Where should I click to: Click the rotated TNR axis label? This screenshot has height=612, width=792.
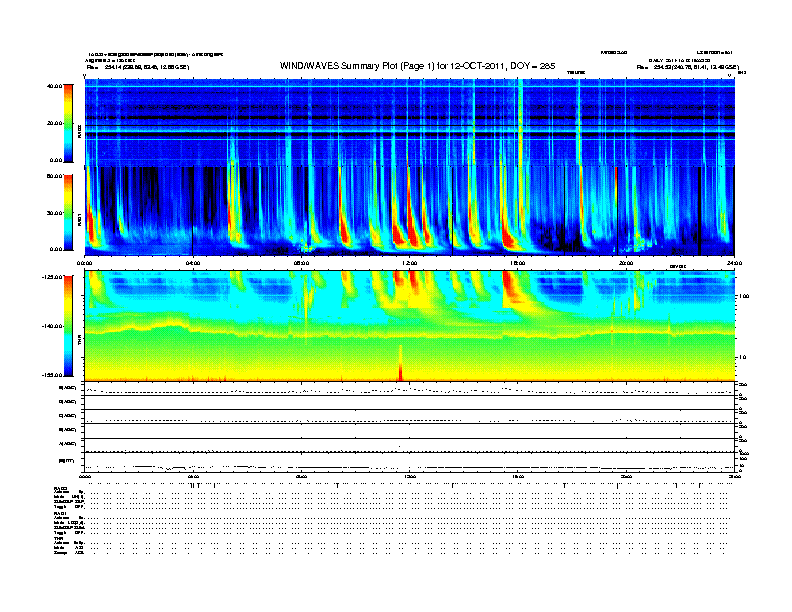pos(79,342)
